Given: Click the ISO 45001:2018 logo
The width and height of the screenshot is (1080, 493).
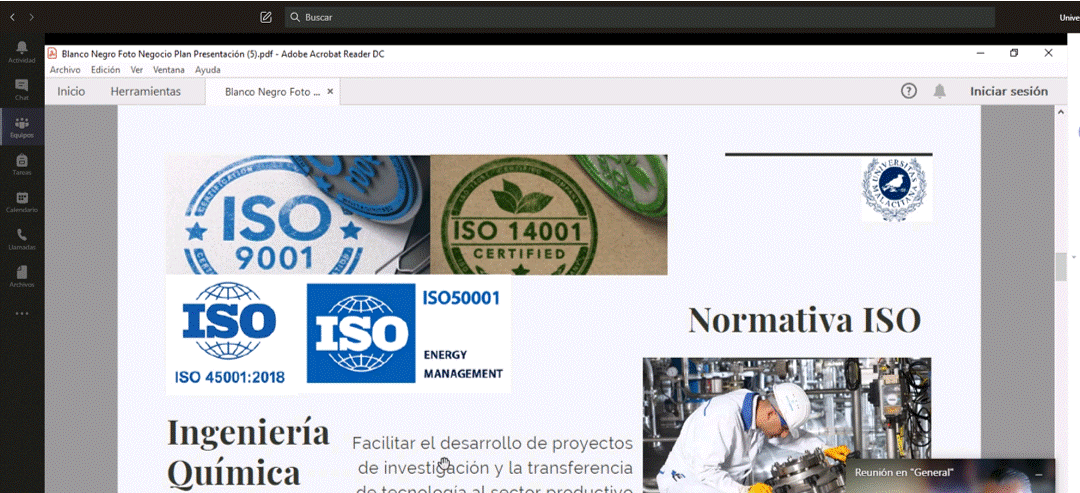Looking at the screenshot, I should pos(230,334).
